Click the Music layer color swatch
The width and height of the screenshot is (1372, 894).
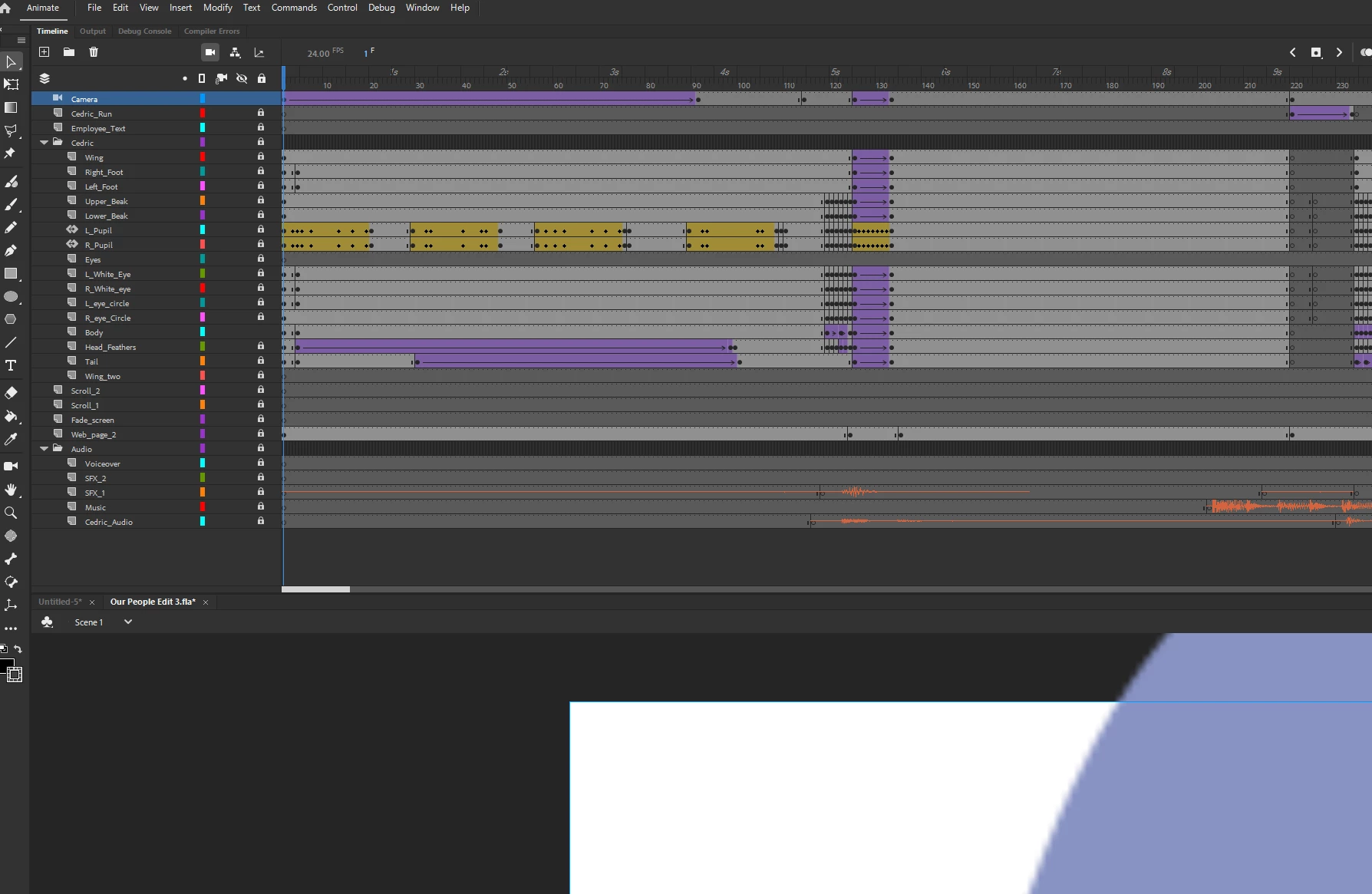203,507
